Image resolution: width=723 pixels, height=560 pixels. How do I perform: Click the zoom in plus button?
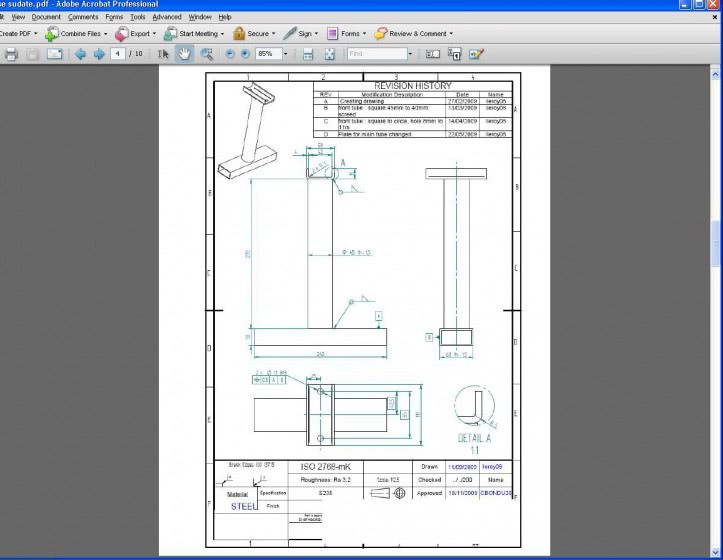pos(244,54)
